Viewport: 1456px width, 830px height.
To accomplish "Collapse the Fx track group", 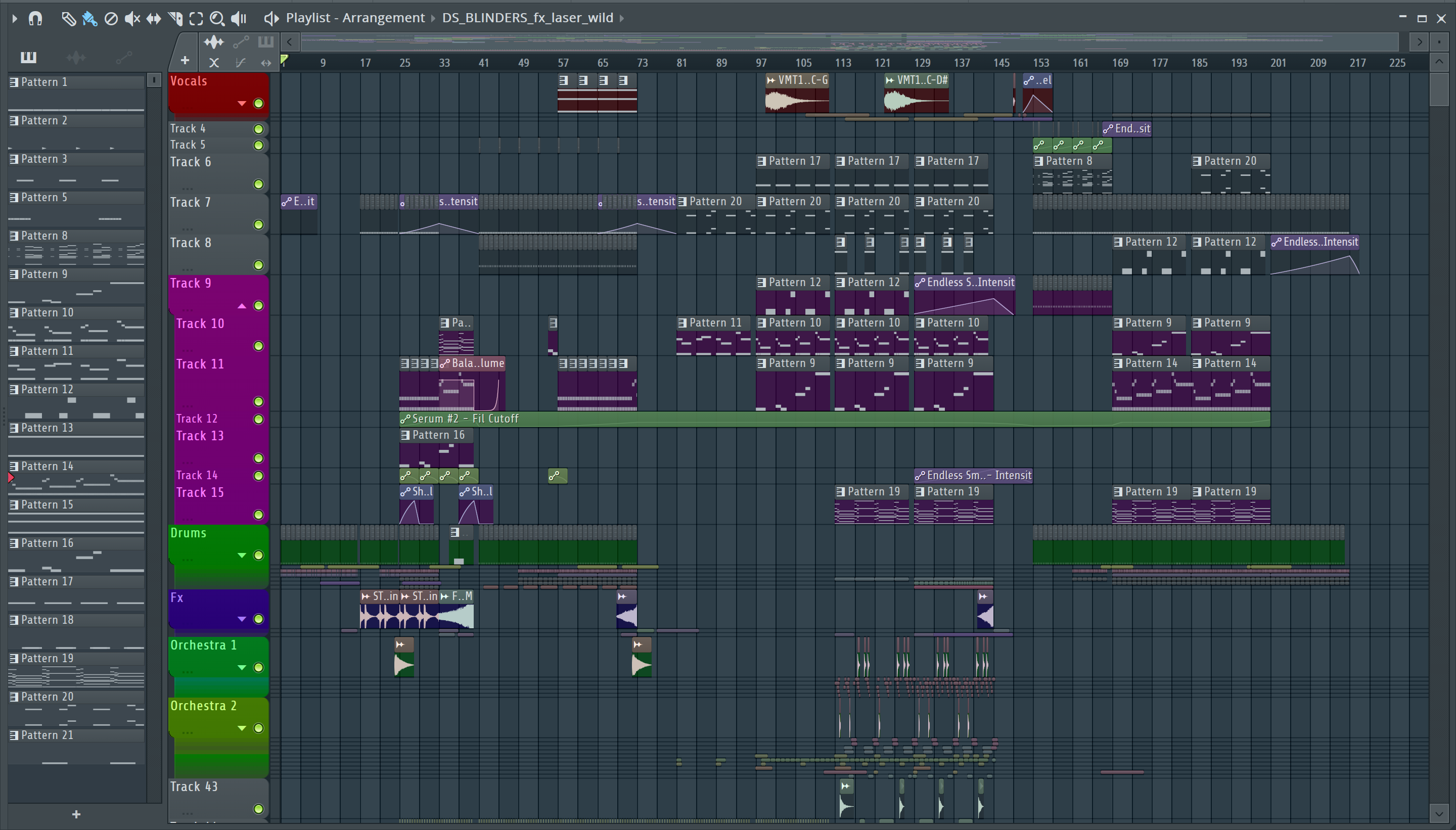I will (x=242, y=619).
